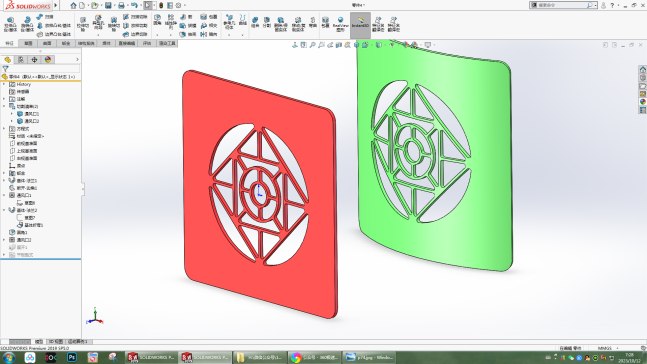Select the Split tool
647x364 pixels.
tap(267, 22)
